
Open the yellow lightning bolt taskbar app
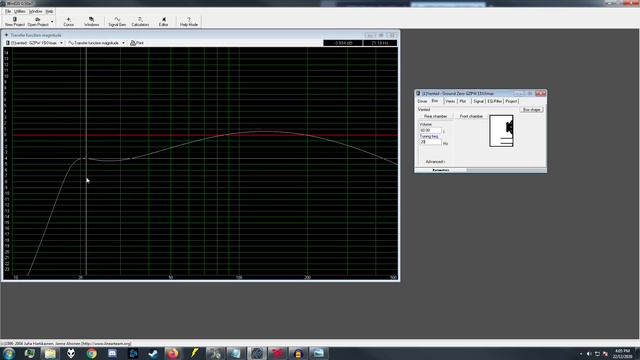click(195, 353)
